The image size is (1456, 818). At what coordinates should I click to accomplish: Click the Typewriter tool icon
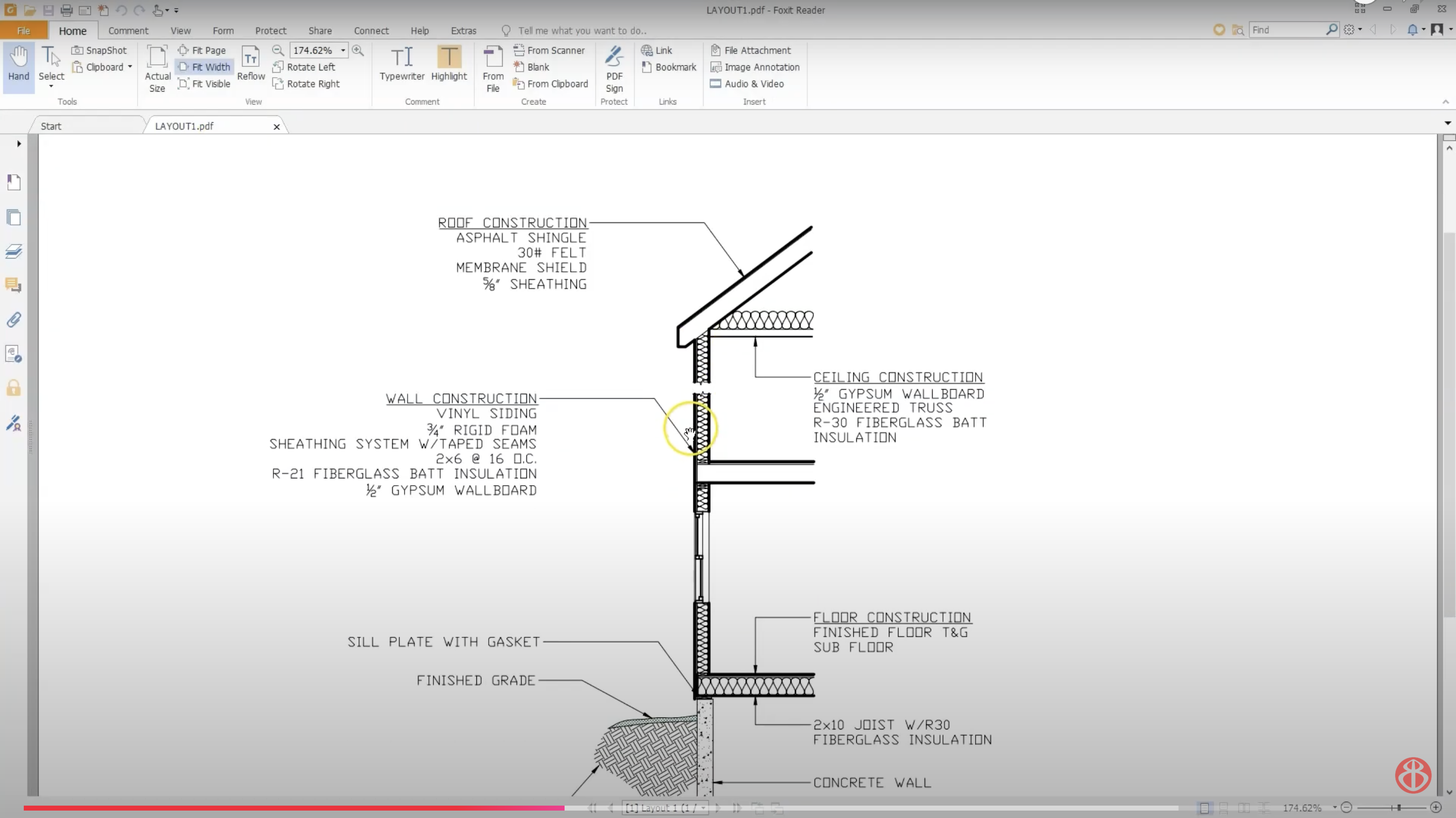401,57
